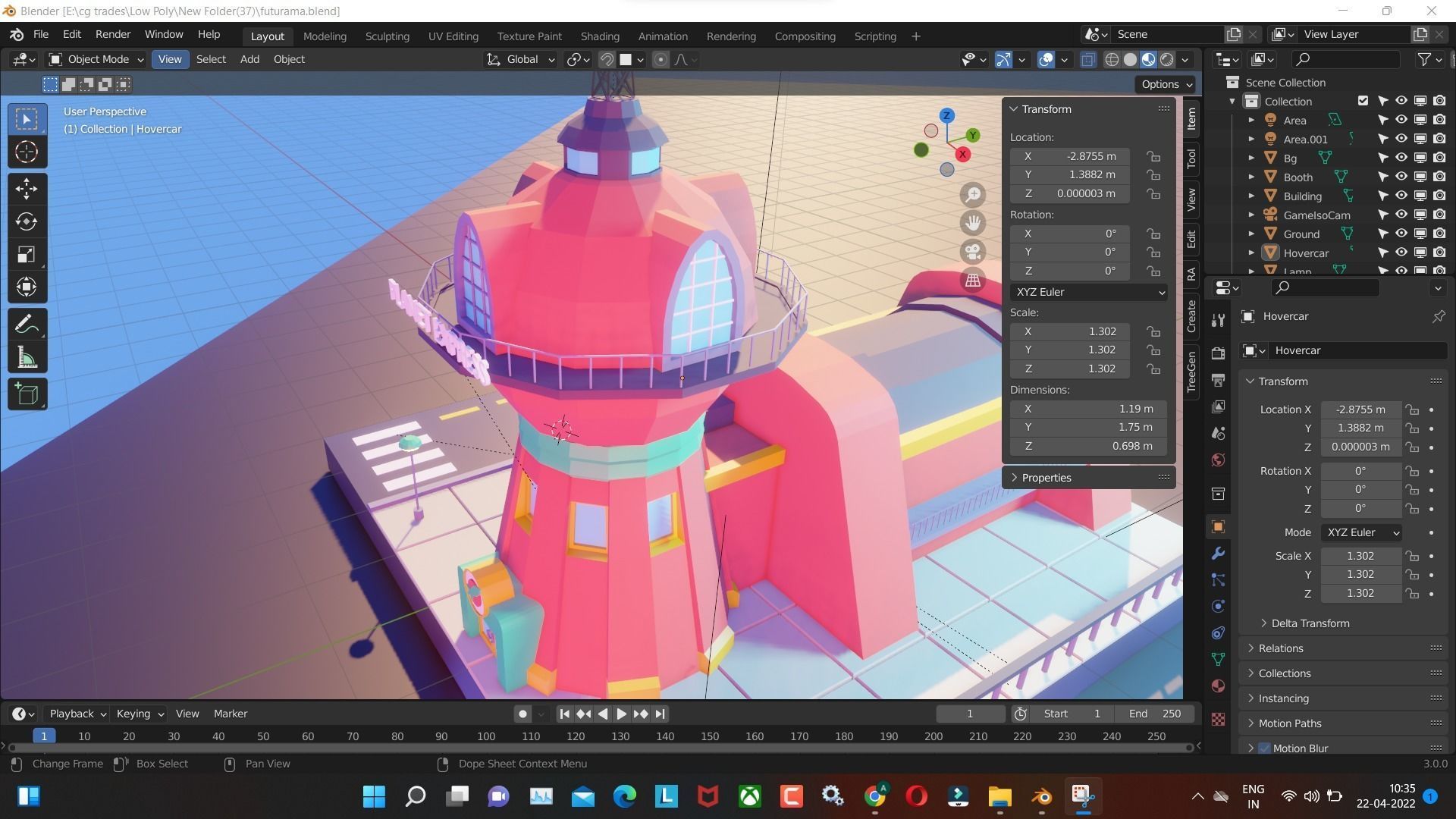Select the Select Box tool
Screen dimensions: 1456x819
click(x=27, y=120)
